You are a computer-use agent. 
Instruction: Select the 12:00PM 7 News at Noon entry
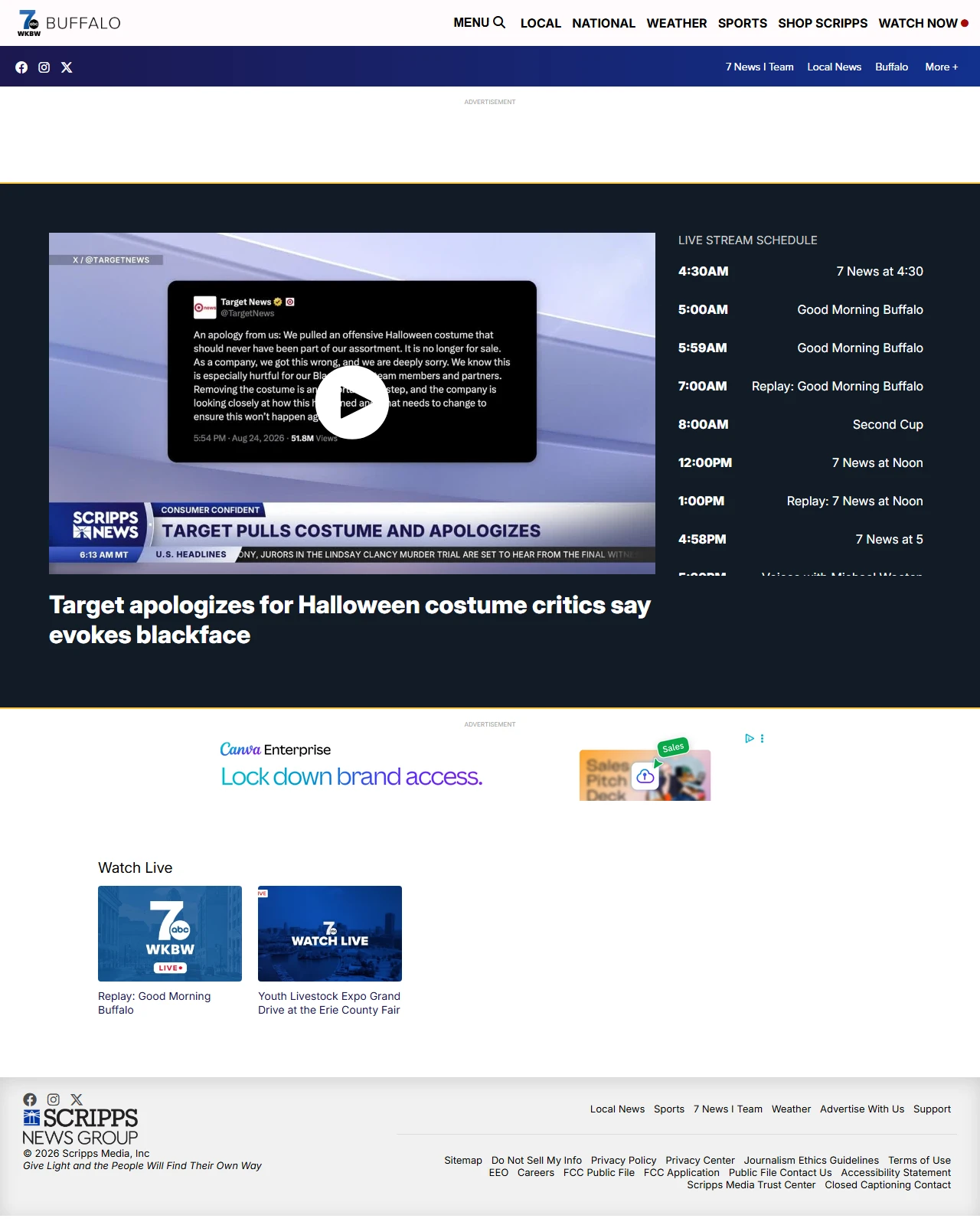point(801,462)
